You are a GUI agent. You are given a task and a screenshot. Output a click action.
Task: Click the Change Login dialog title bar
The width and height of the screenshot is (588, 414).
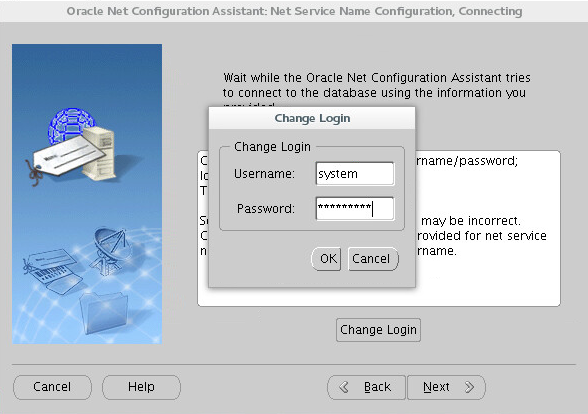coord(312,118)
